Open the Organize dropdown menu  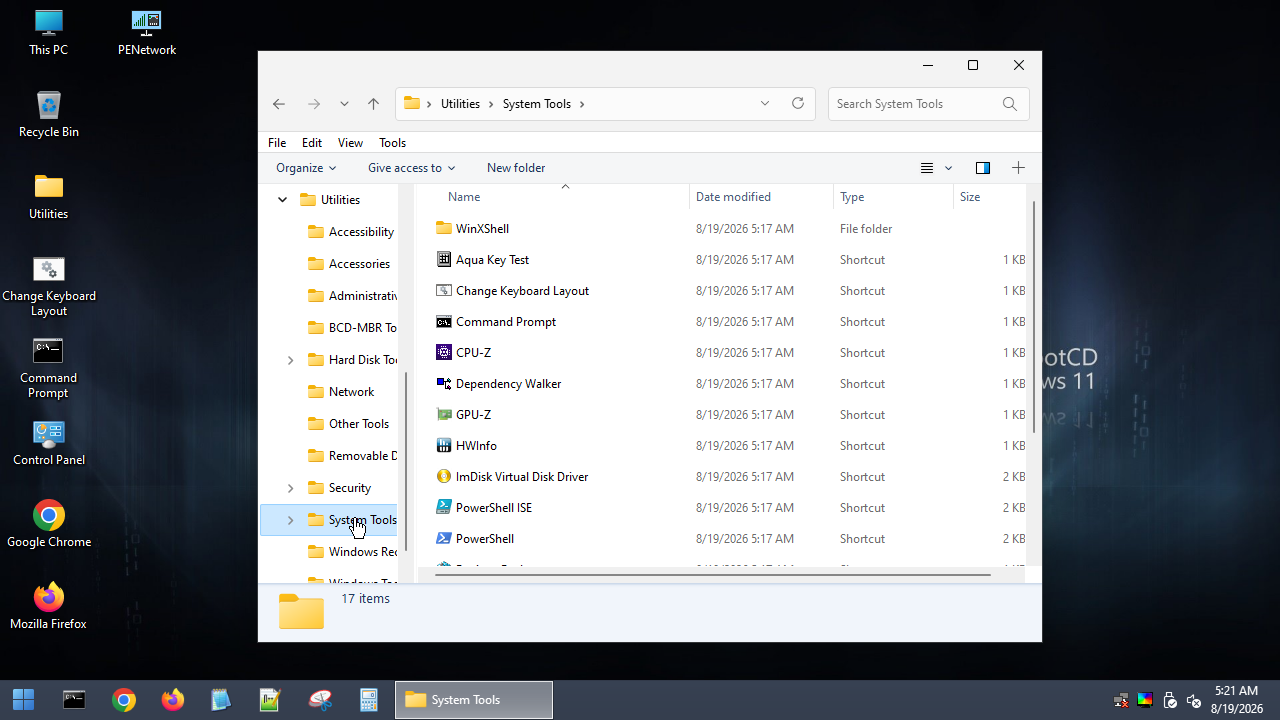[x=306, y=168]
